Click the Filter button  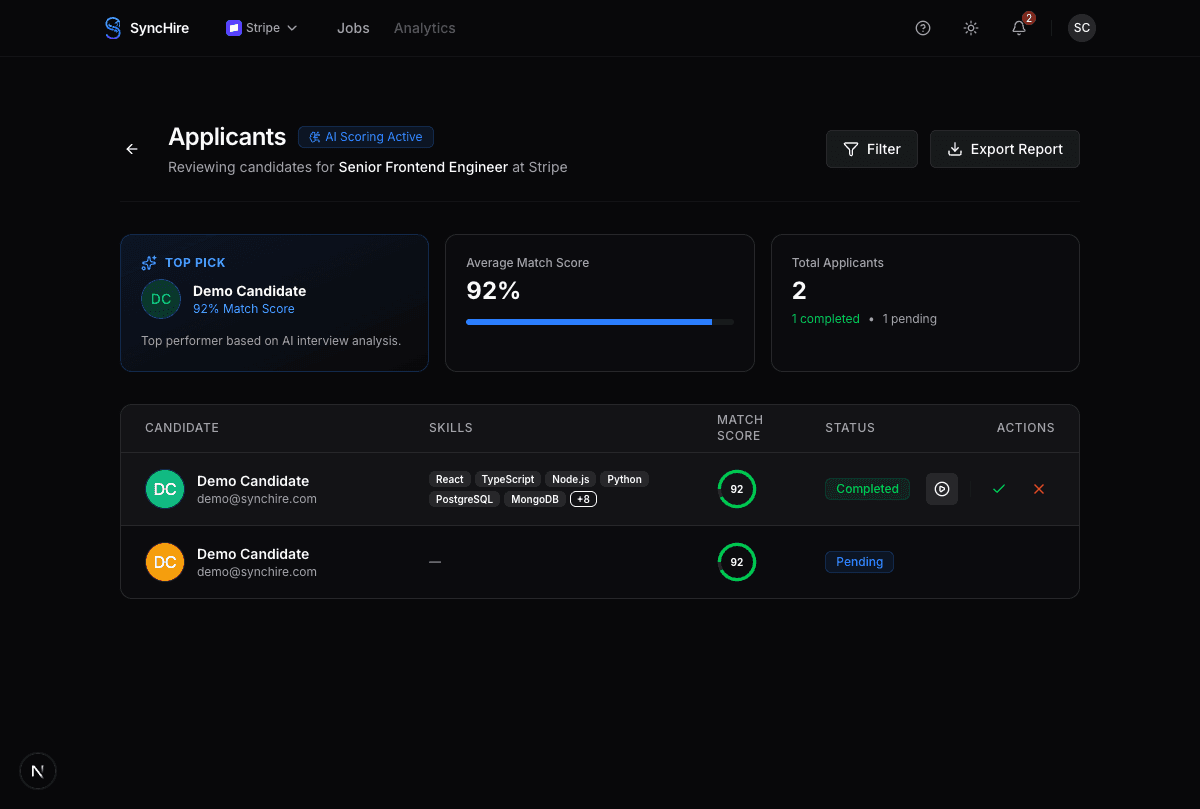tap(871, 149)
